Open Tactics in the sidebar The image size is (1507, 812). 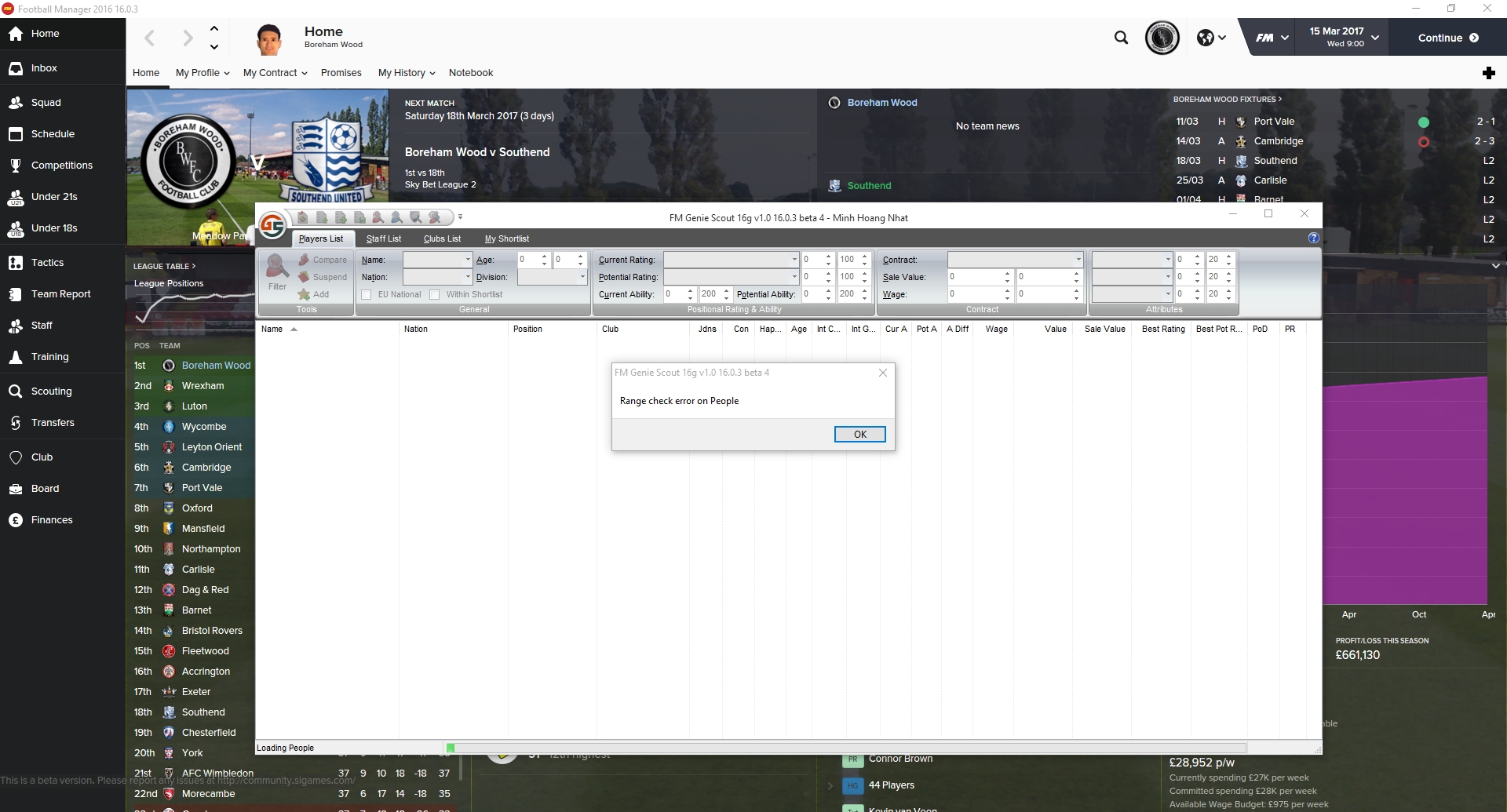click(x=63, y=263)
